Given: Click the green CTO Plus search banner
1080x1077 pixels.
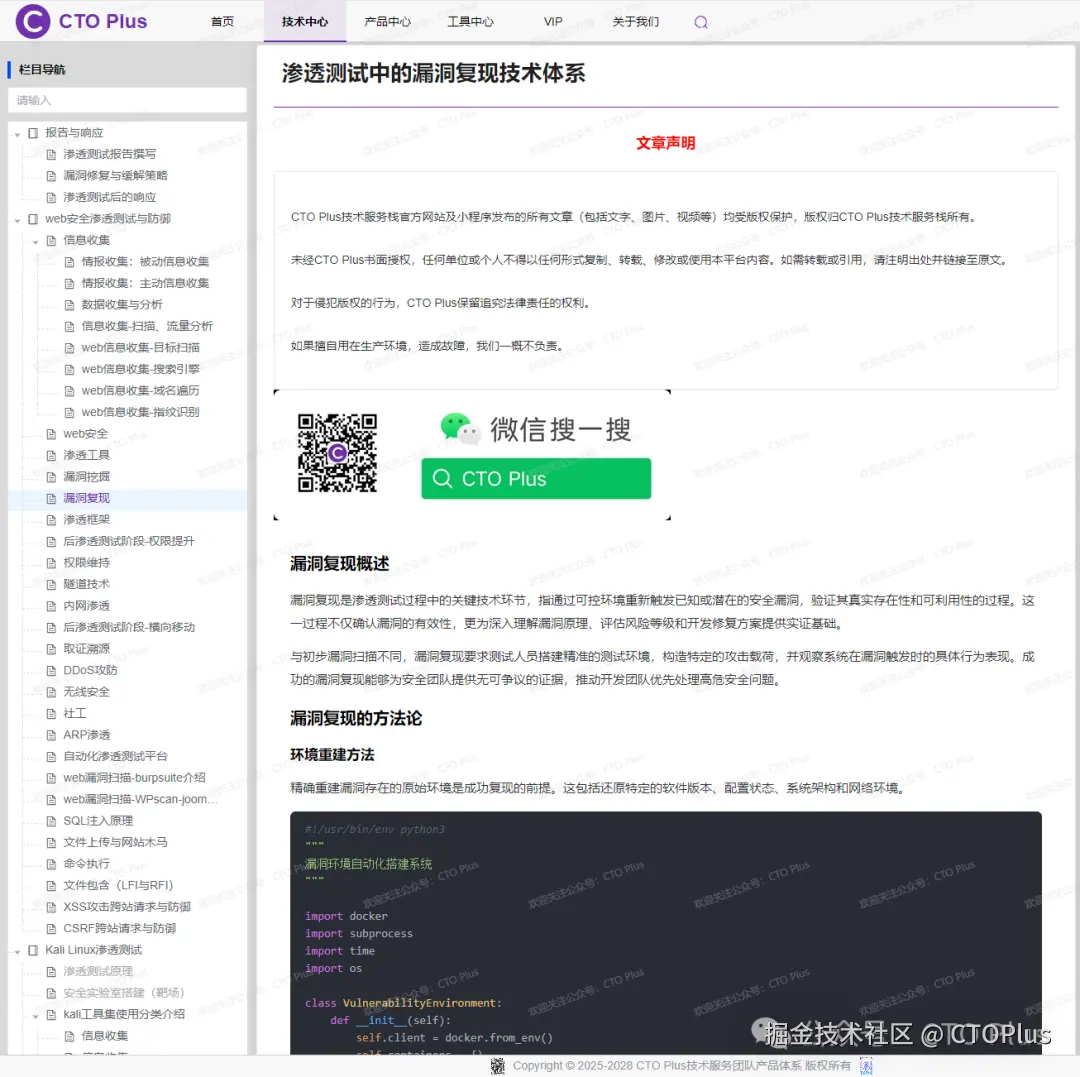Looking at the screenshot, I should pos(535,478).
